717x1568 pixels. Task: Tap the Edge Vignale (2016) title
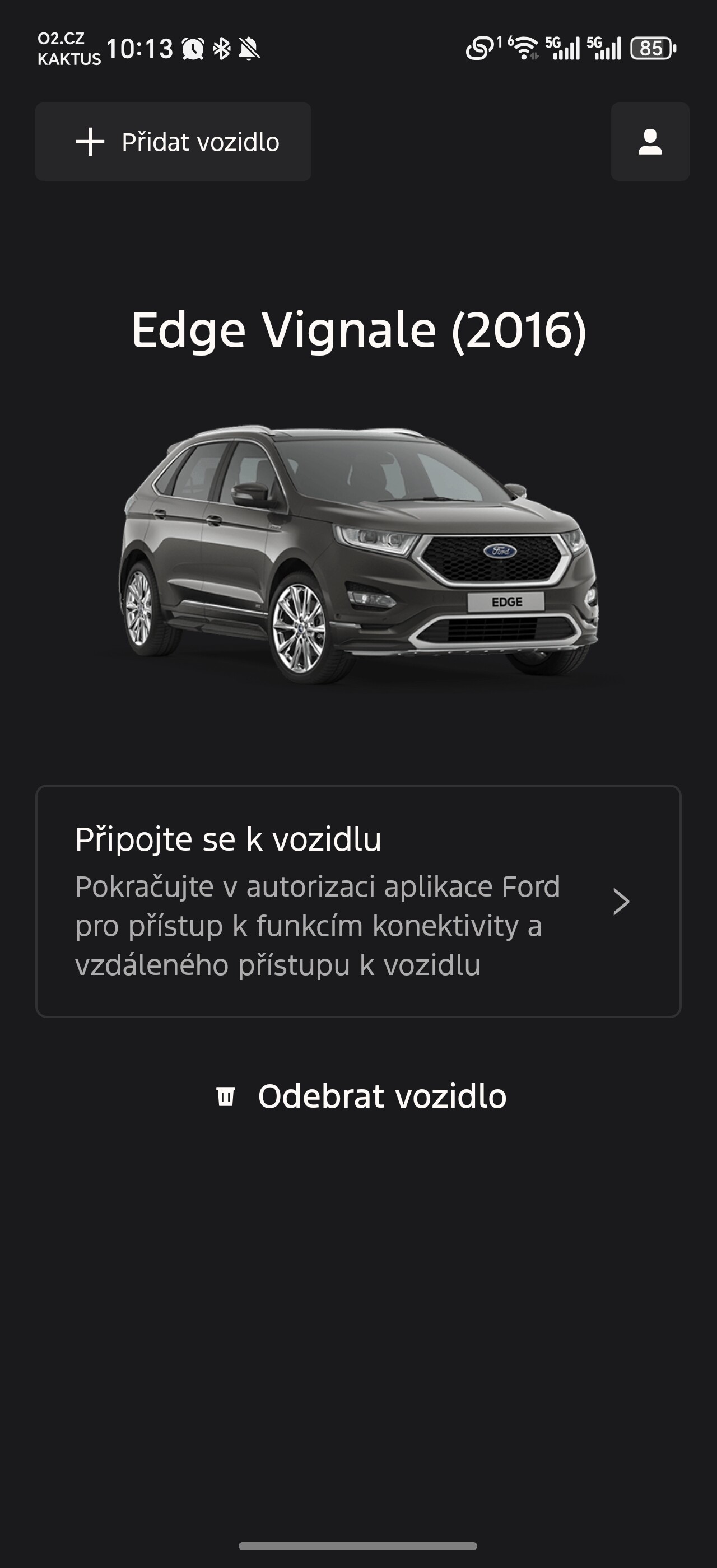coord(358,330)
